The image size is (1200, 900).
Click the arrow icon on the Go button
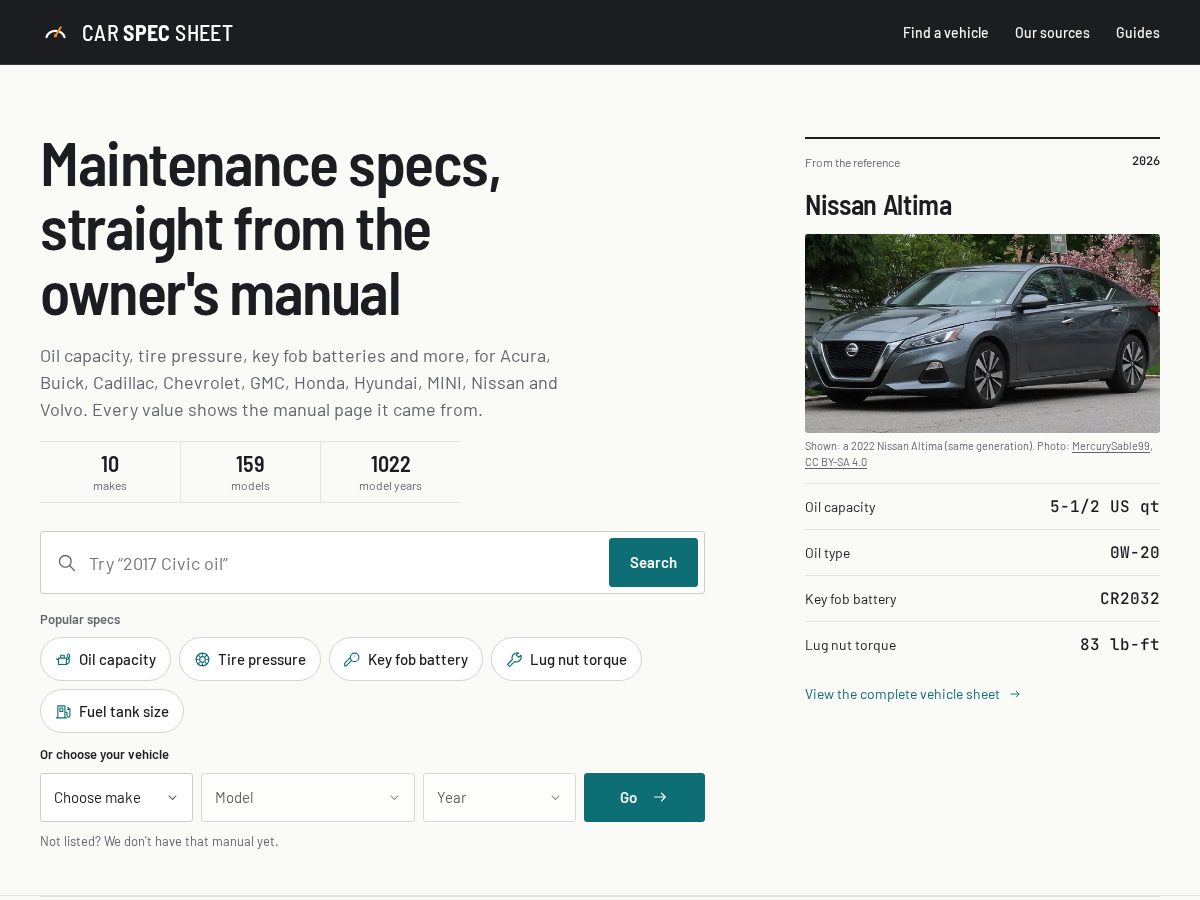click(660, 797)
